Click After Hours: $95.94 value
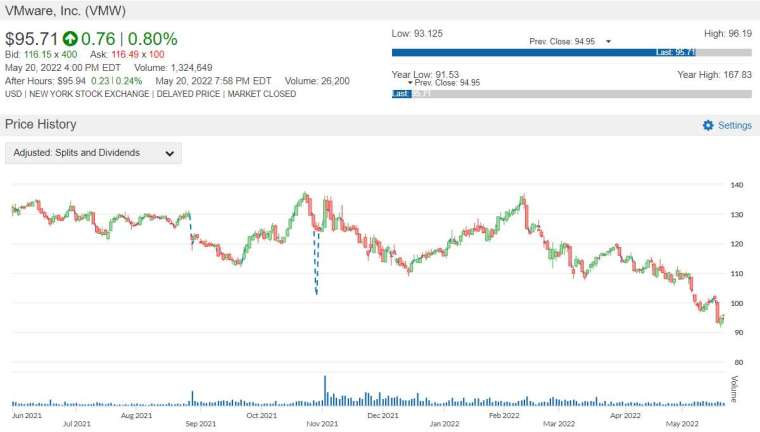 coord(45,81)
